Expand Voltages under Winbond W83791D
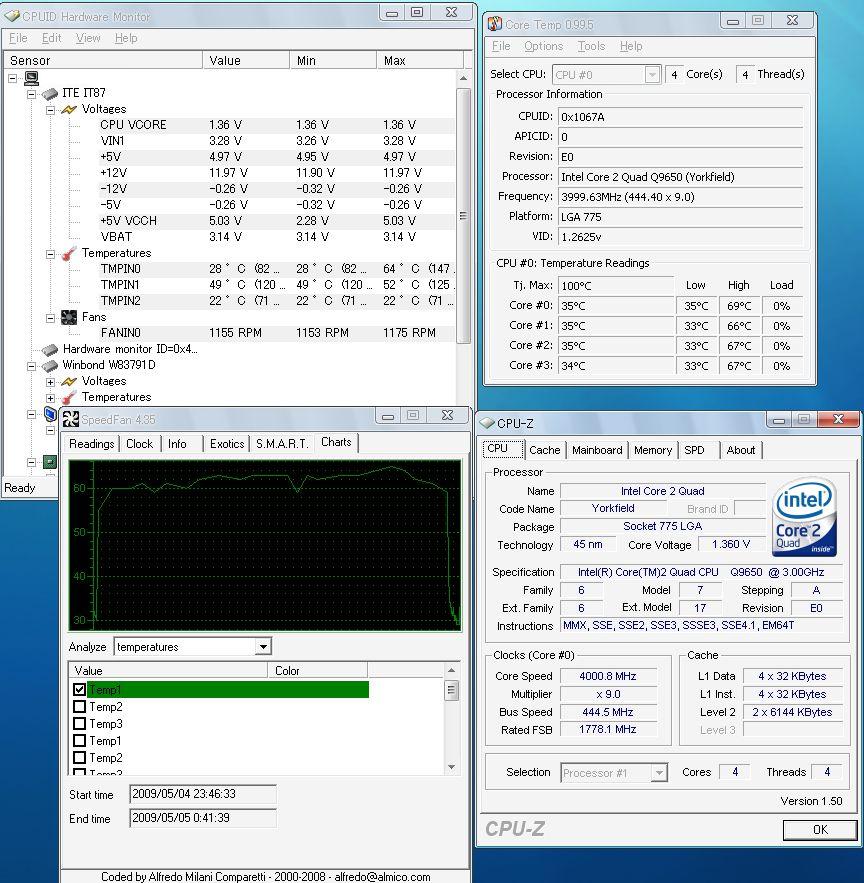Viewport: 864px width, 883px height. point(51,381)
